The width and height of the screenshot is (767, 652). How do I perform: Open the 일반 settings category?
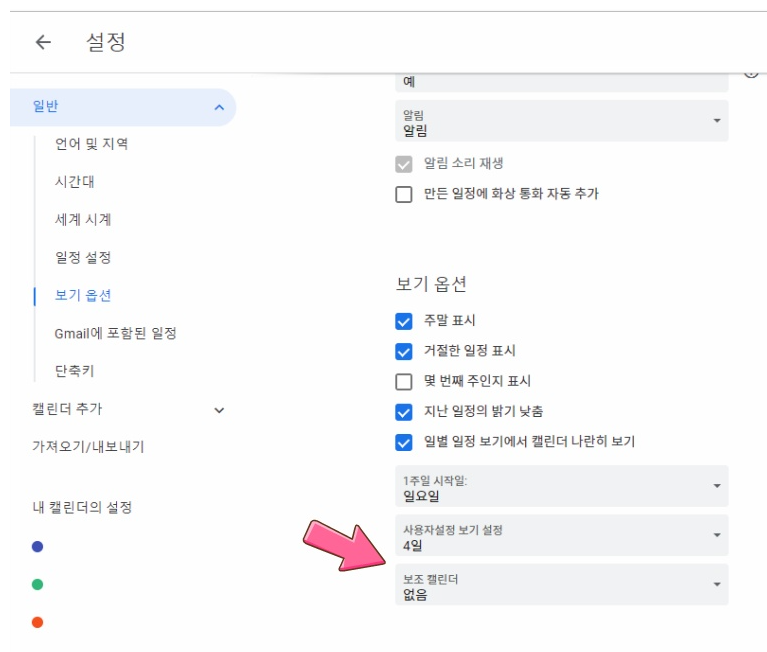point(122,107)
